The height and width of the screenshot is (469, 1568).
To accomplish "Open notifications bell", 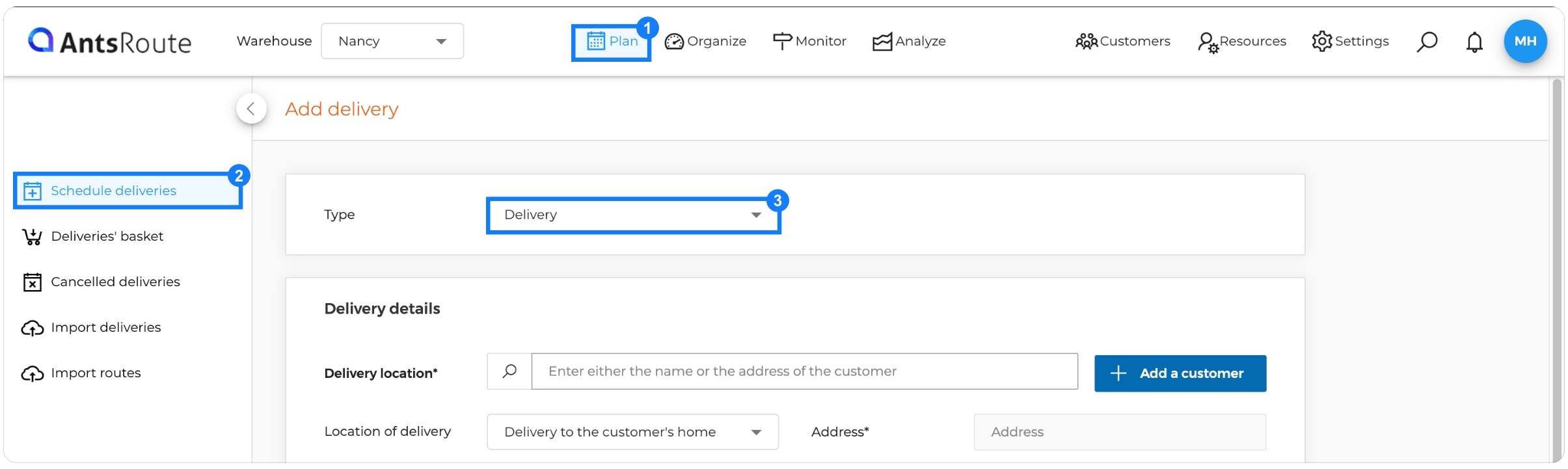I will click(1474, 42).
